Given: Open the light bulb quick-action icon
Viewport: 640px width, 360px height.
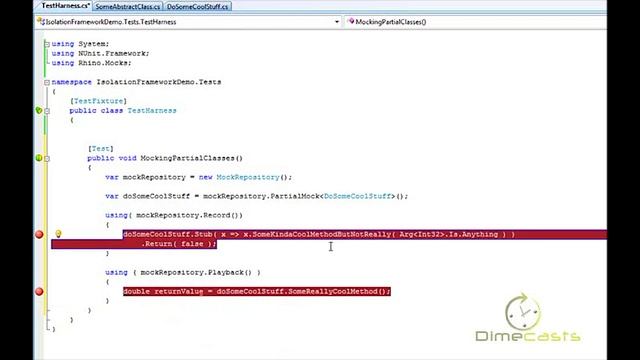Looking at the screenshot, I should [58, 234].
